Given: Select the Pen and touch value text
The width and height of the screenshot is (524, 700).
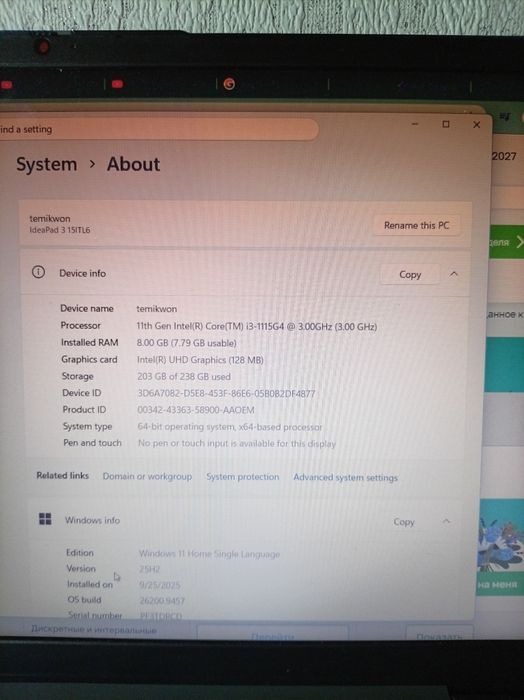Looking at the screenshot, I should pyautogui.click(x=237, y=443).
